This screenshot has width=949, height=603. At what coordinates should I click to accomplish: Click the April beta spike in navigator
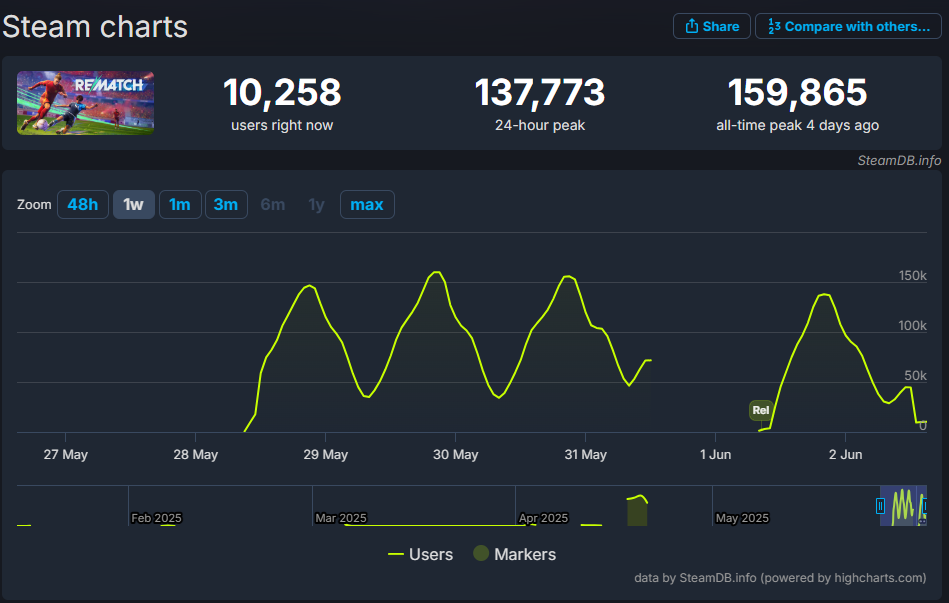click(637, 510)
